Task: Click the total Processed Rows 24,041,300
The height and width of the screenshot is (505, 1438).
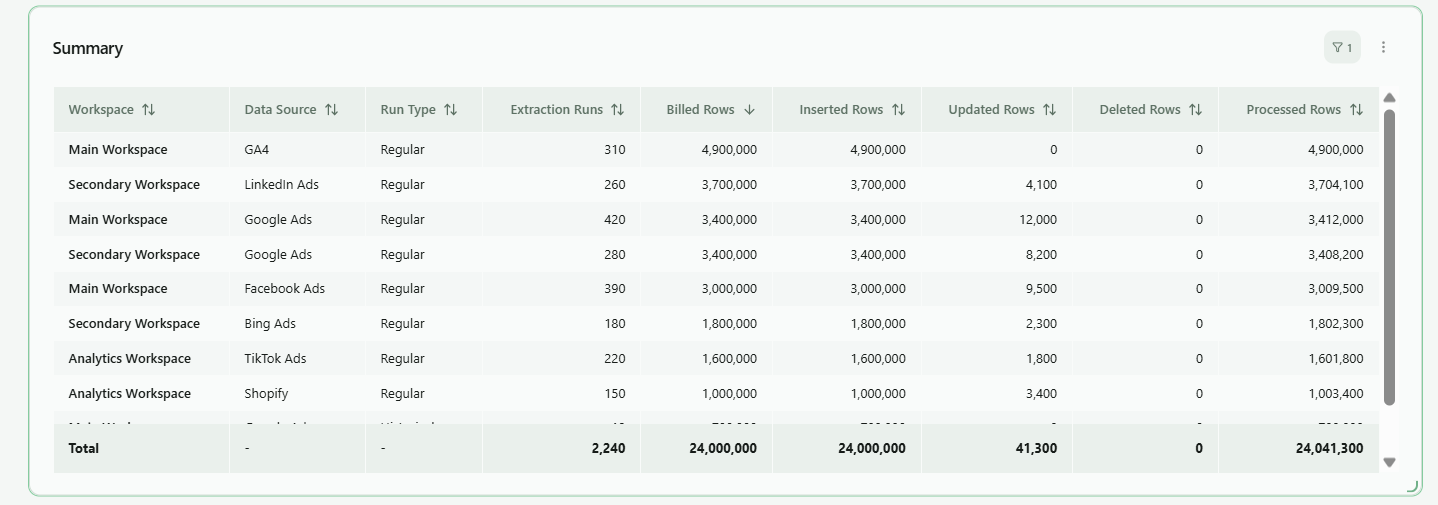Action: point(1329,449)
